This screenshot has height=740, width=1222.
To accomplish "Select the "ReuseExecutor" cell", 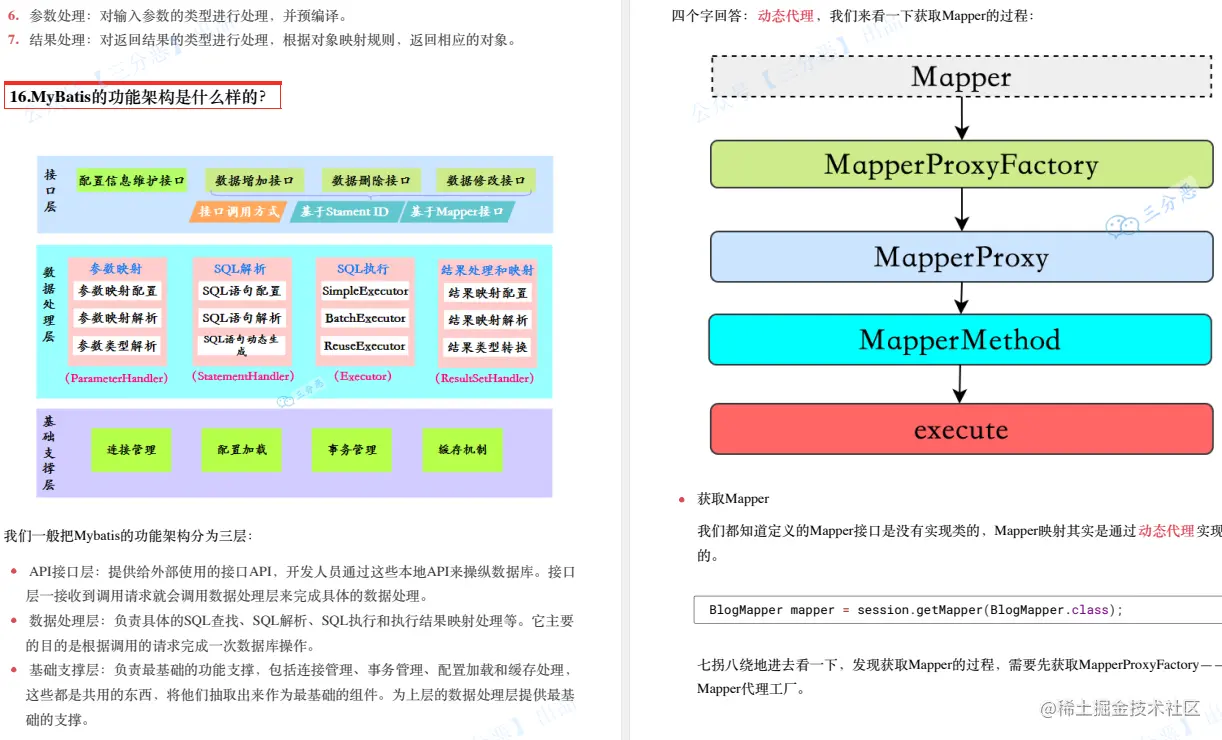I will (365, 346).
